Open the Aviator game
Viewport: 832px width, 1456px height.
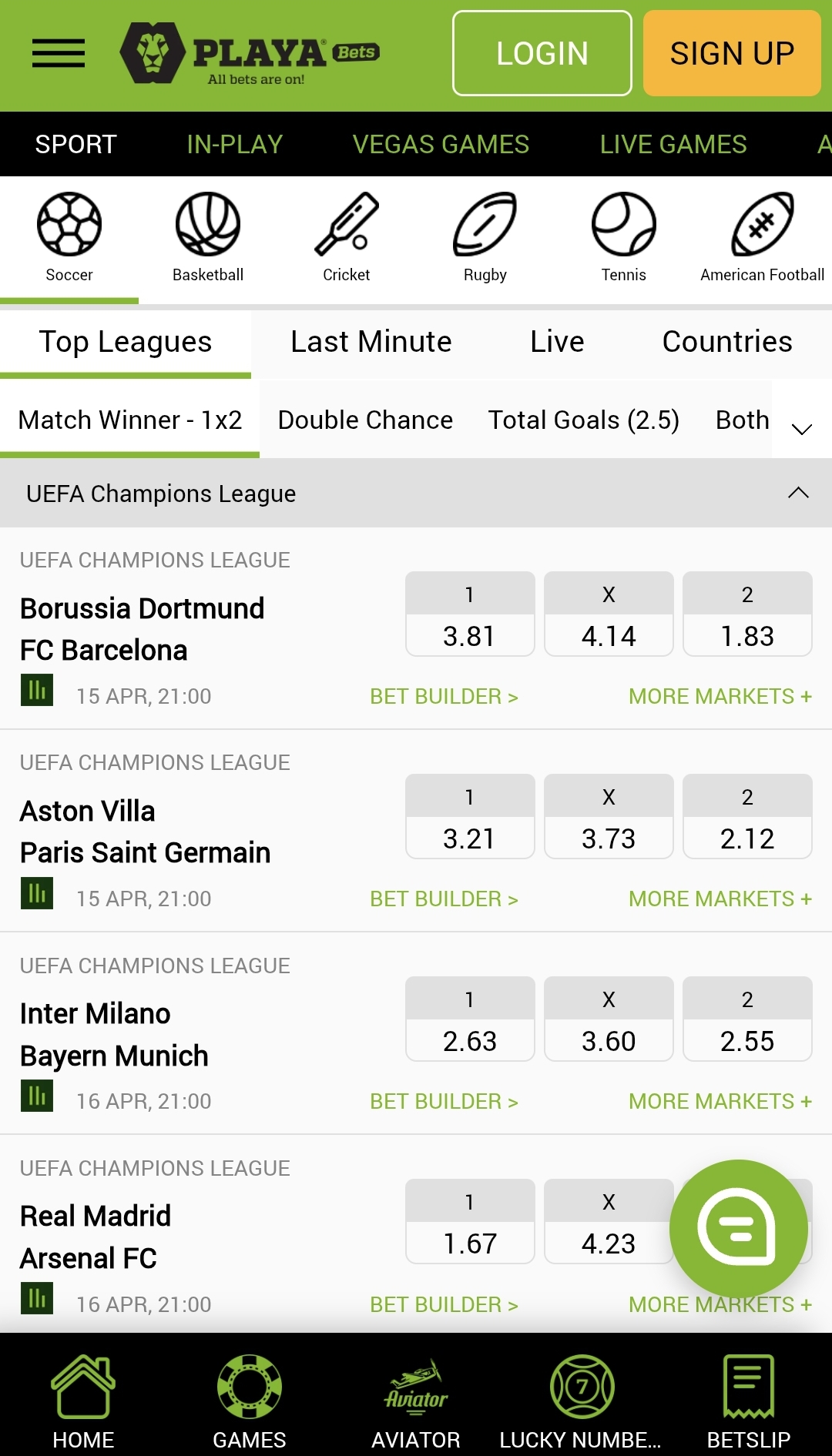pyautogui.click(x=416, y=1402)
